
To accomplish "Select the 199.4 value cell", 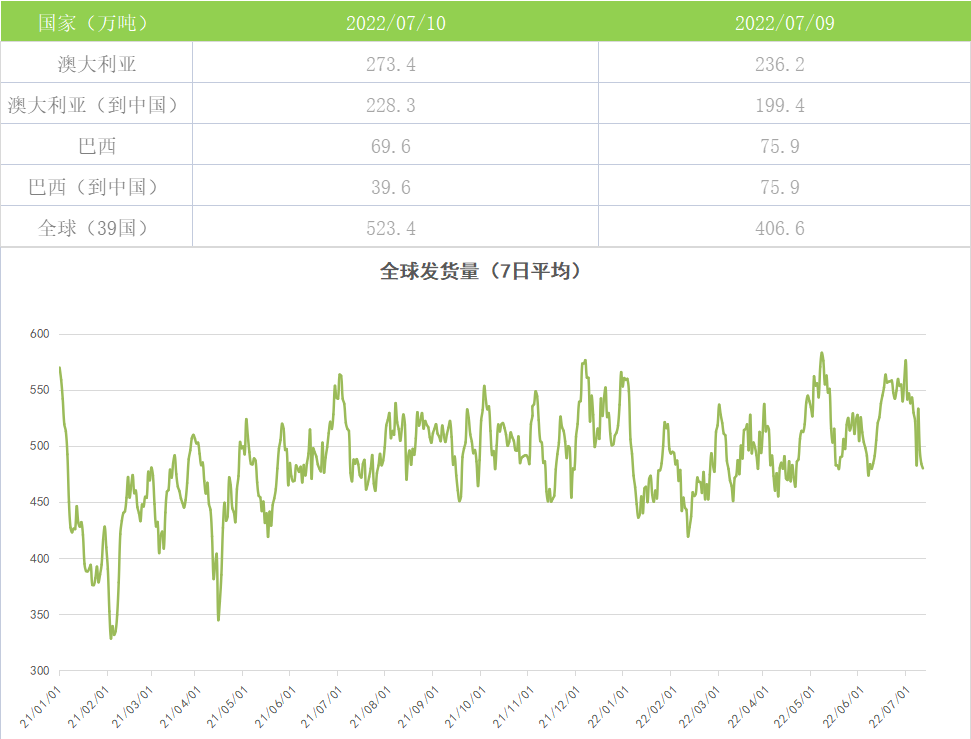I will click(x=784, y=105).
